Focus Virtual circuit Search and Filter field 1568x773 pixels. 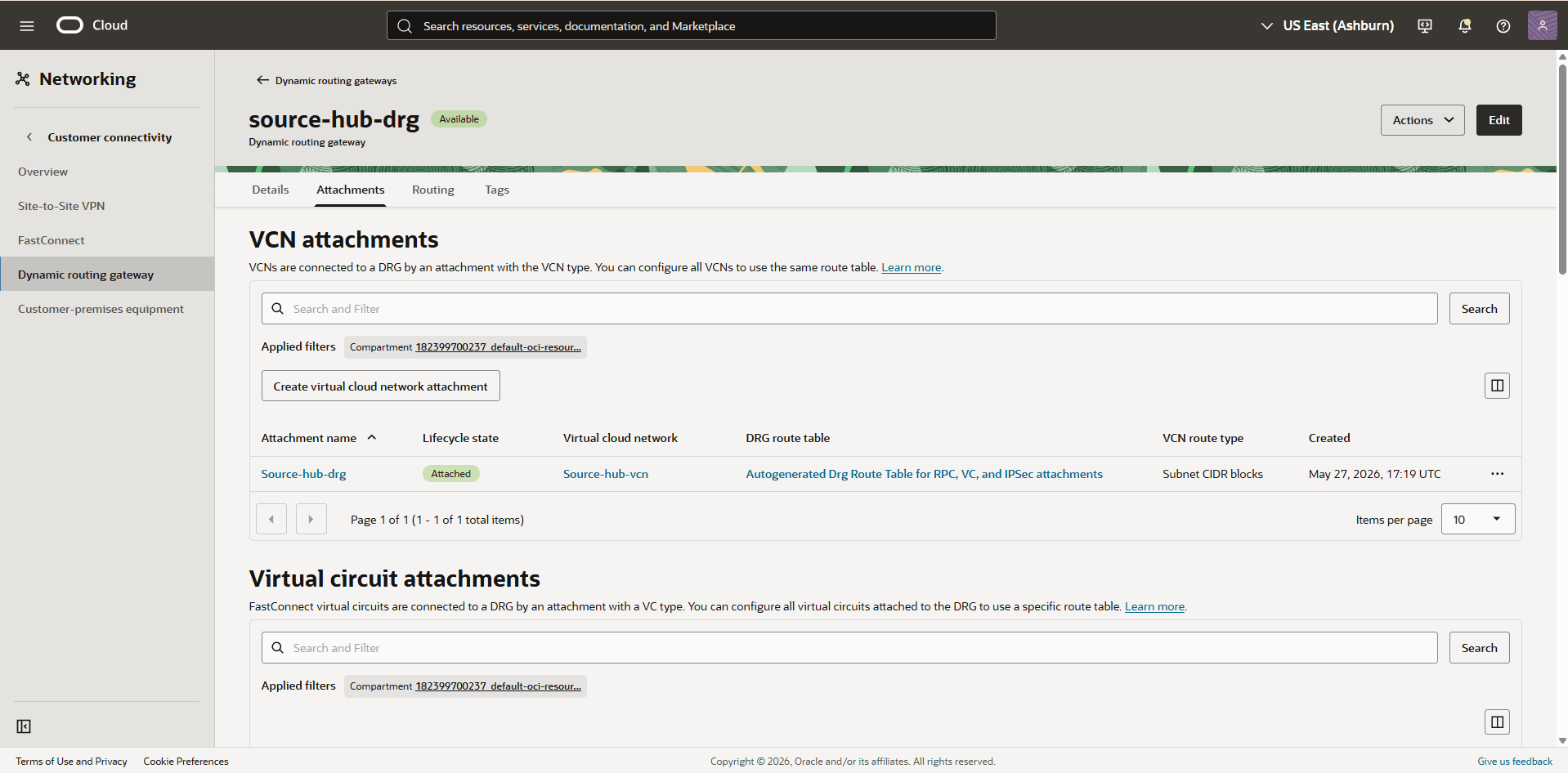pos(849,648)
